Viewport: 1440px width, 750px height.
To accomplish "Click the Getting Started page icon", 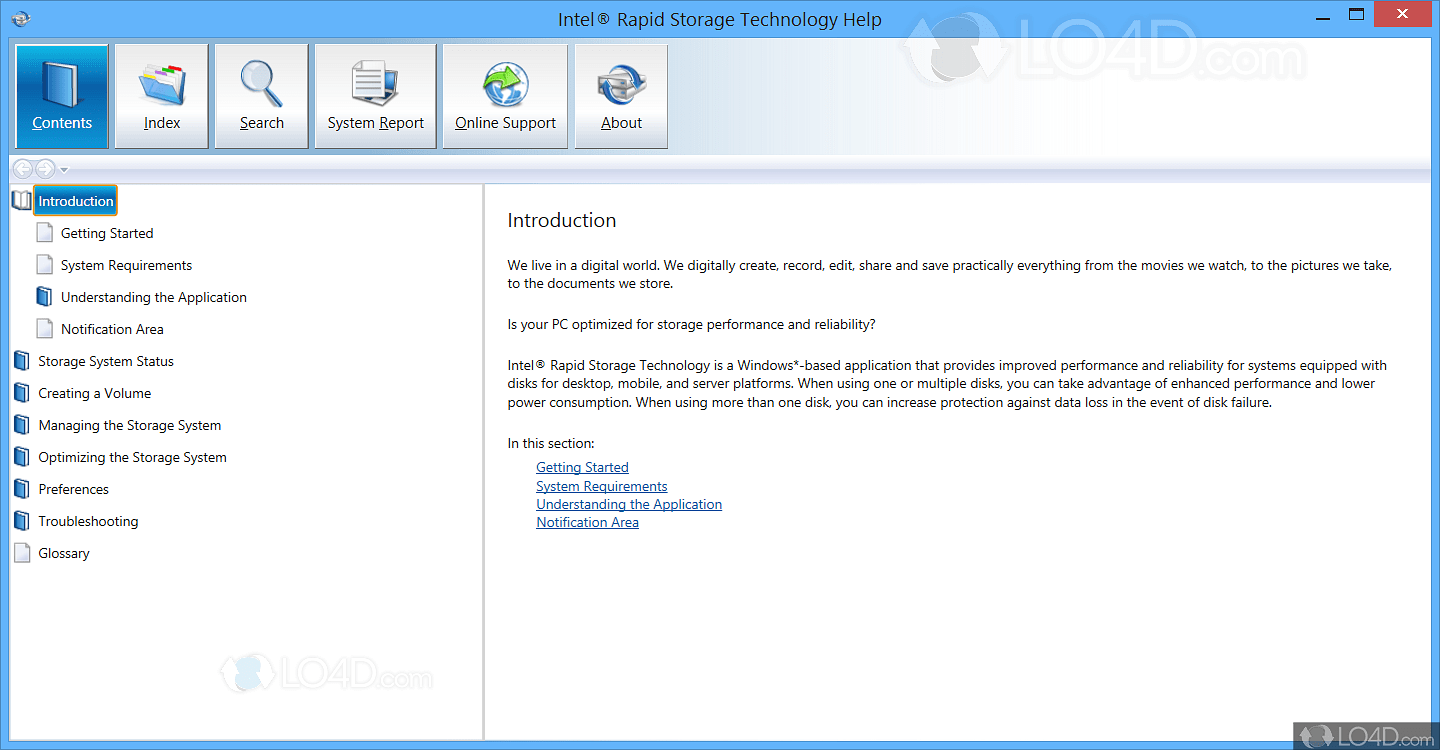I will pos(44,233).
